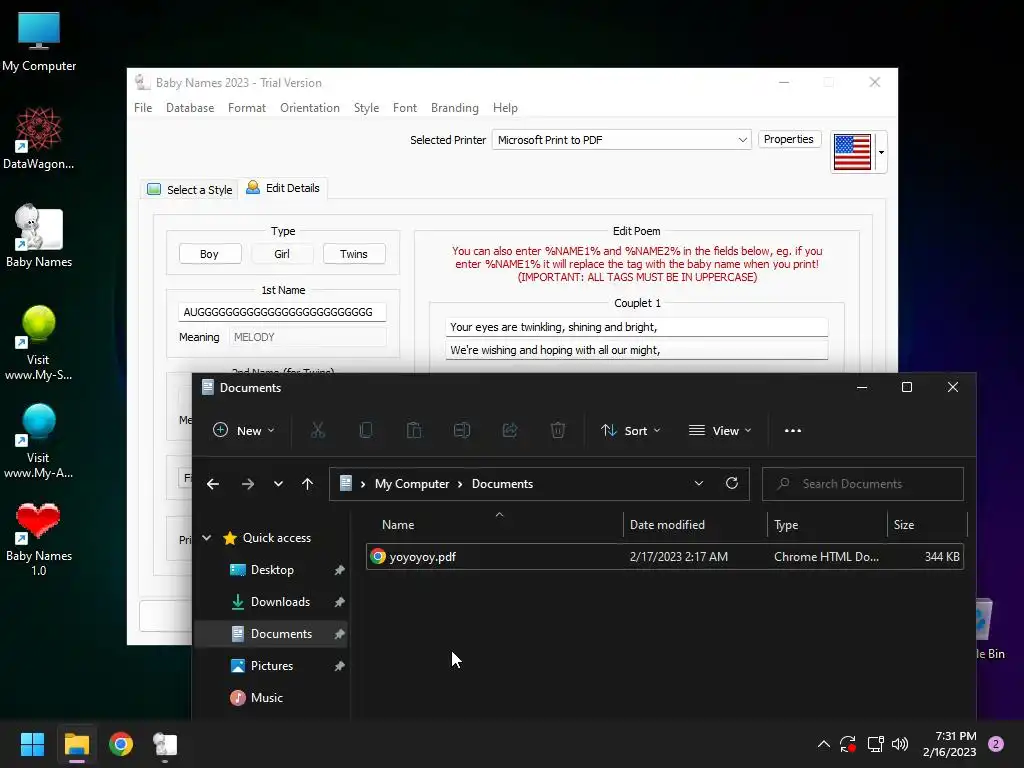Click My Computer in the address breadcrumb
The width and height of the screenshot is (1024, 768).
point(411,484)
